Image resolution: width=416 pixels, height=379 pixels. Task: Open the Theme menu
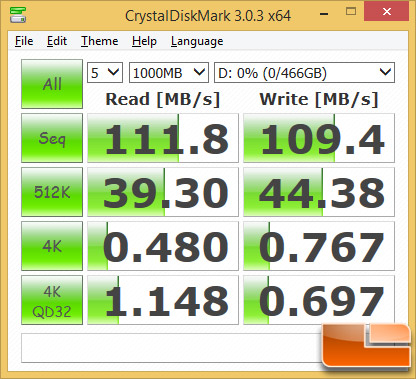click(100, 41)
